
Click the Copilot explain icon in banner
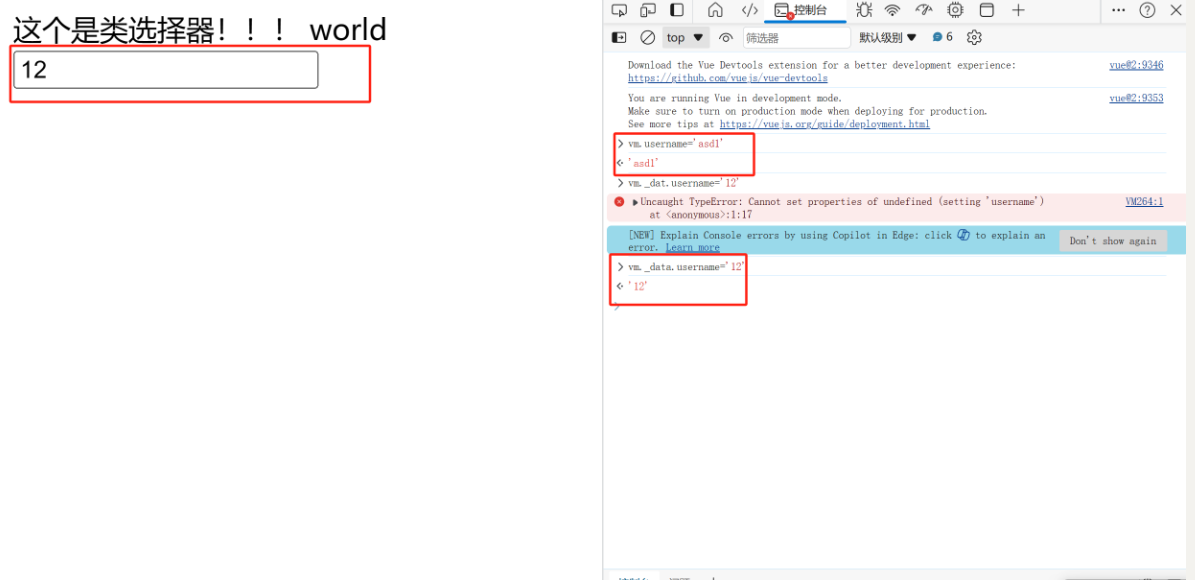(963, 235)
